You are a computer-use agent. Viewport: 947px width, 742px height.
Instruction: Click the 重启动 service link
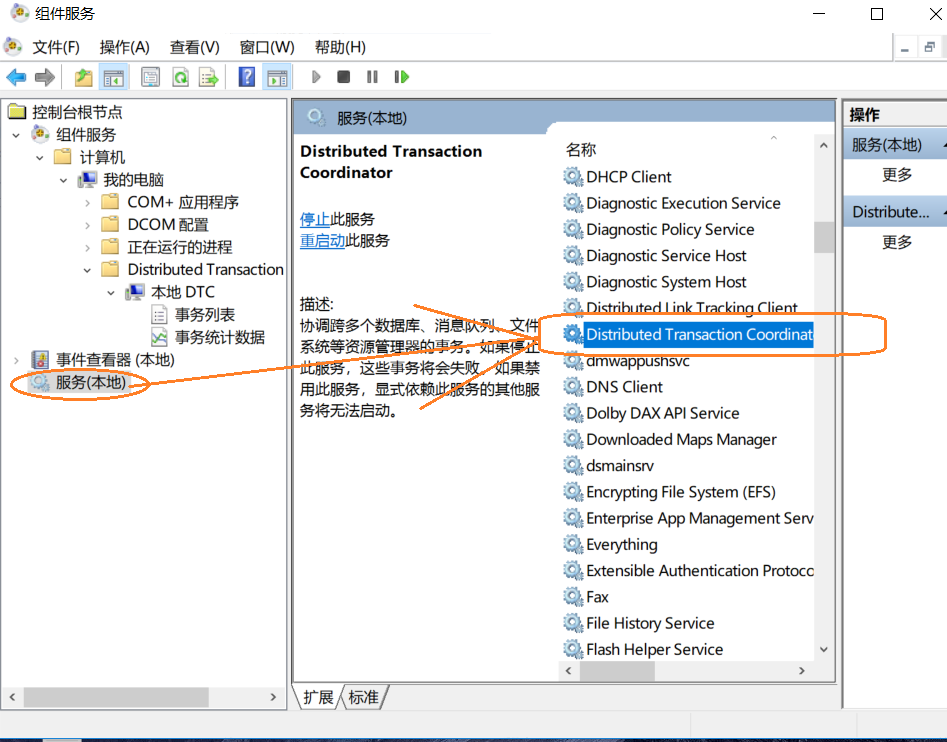coord(322,241)
